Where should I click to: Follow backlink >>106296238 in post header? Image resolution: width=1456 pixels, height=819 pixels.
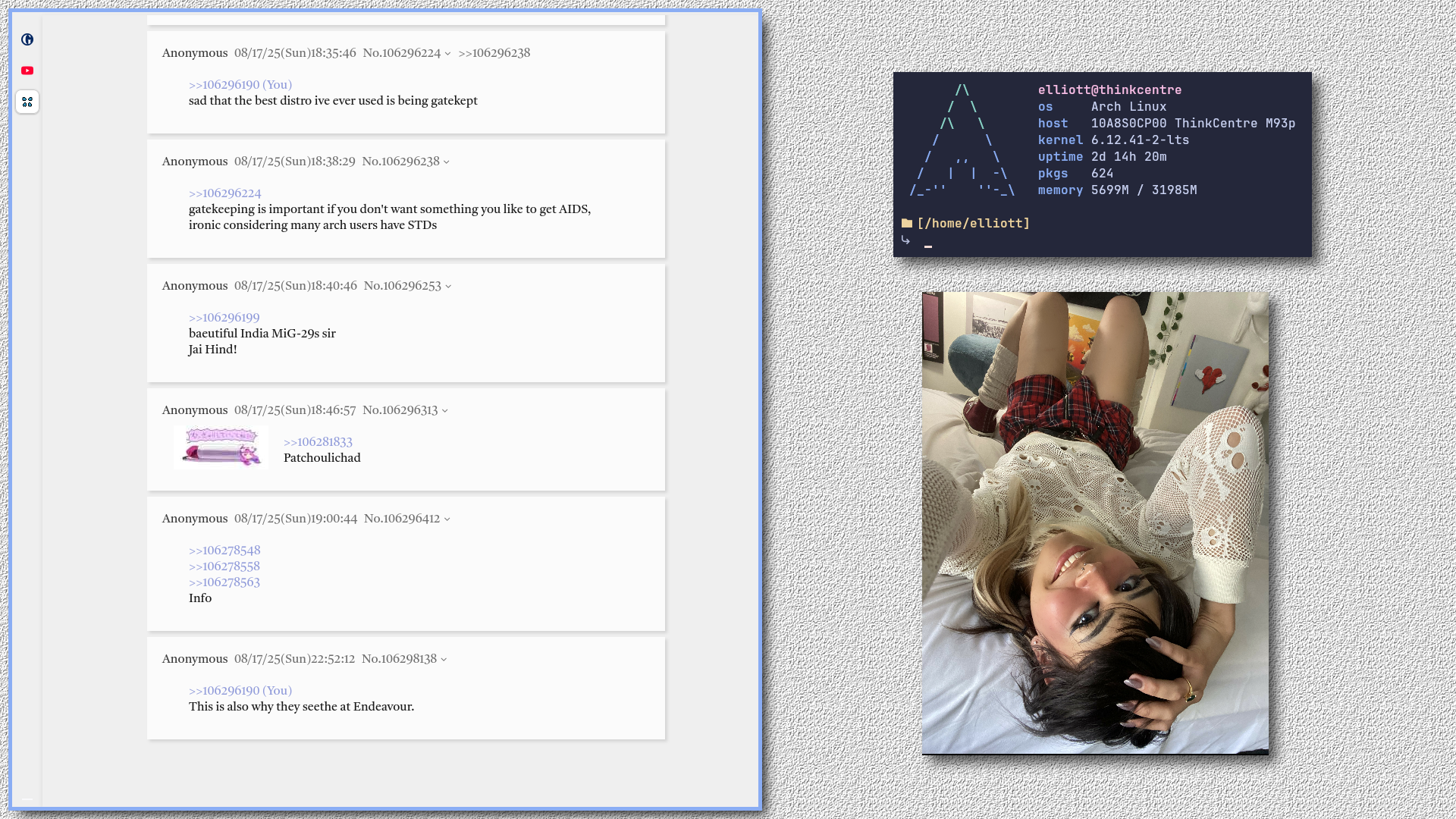494,53
